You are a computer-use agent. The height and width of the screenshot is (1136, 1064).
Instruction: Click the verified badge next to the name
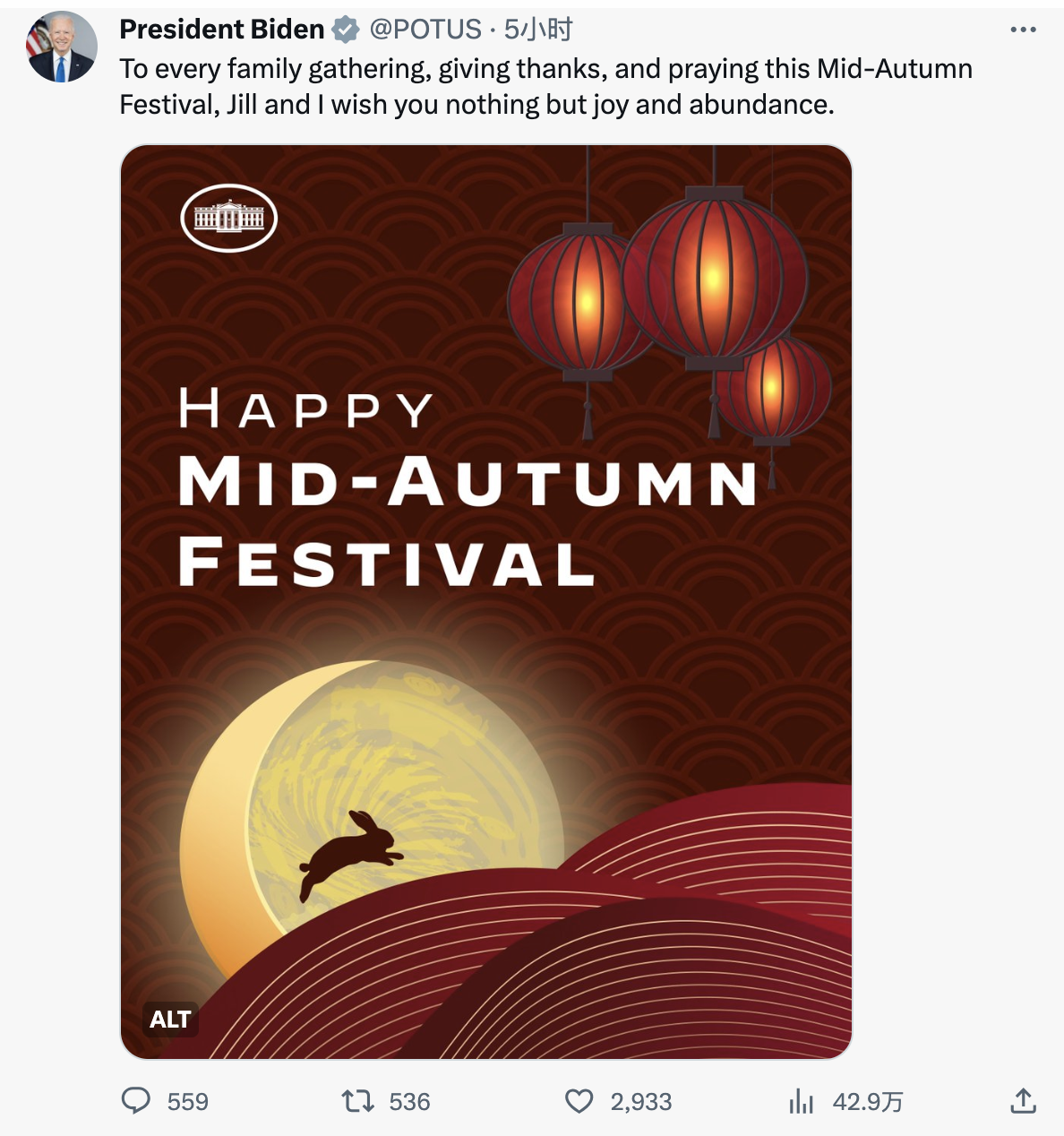coord(346,30)
